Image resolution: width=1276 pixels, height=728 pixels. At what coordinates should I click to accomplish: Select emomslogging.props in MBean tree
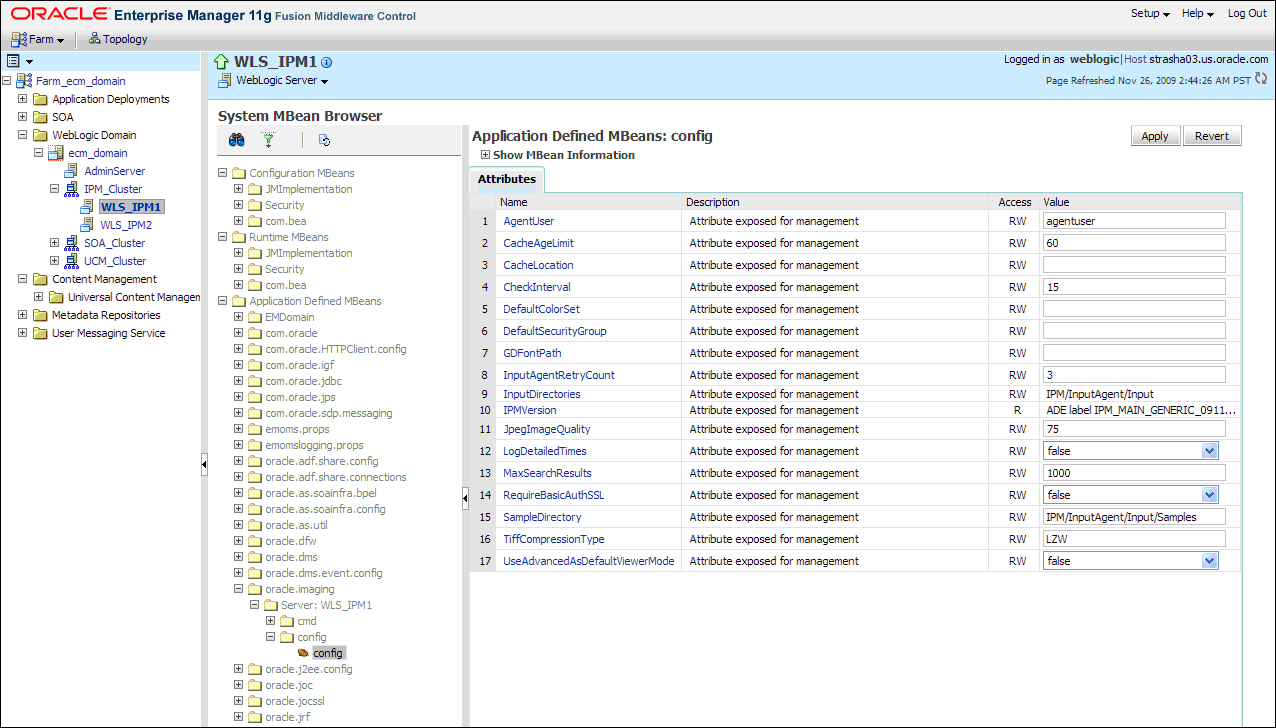pyautogui.click(x=314, y=445)
